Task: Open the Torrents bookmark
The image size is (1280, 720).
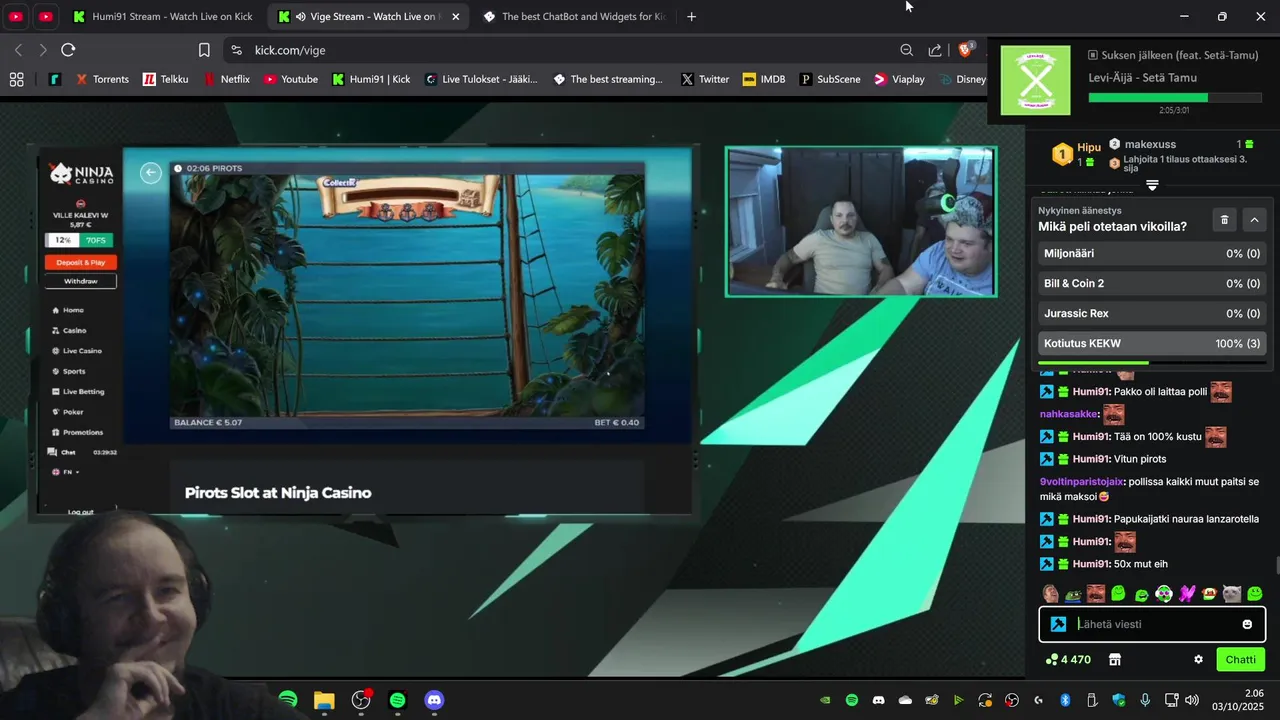Action: (102, 79)
